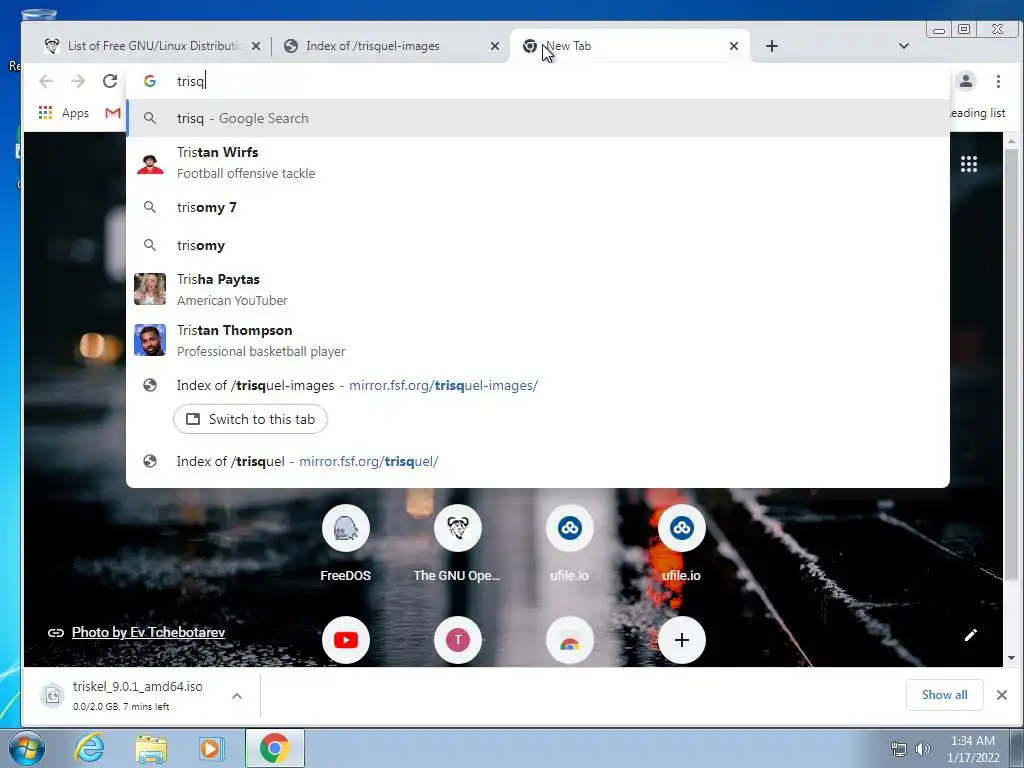The width and height of the screenshot is (1024, 768).
Task: Dismiss the downloads bar with X
Action: 1001,695
